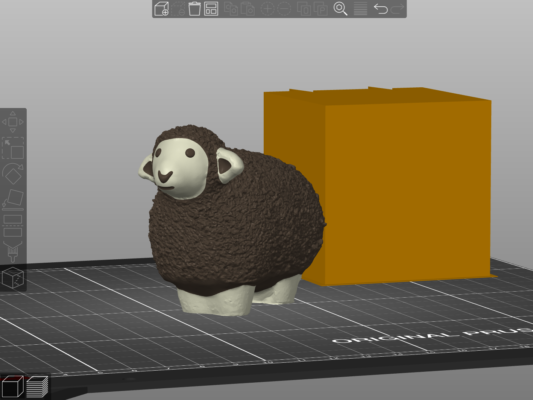Screen dimensions: 533x400
Task: Select the Rotate gizmo tool
Action: (x=13, y=174)
